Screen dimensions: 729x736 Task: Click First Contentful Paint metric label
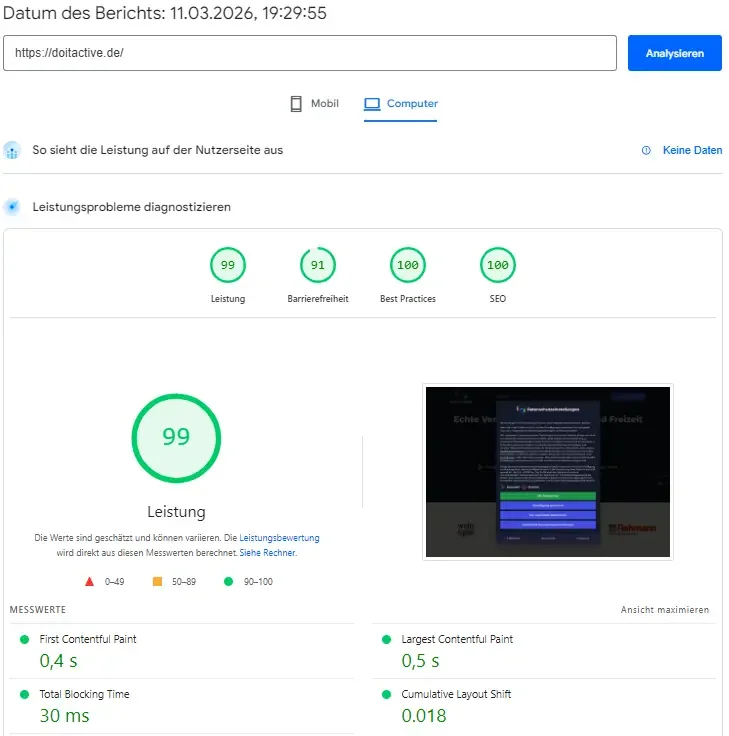click(x=88, y=639)
